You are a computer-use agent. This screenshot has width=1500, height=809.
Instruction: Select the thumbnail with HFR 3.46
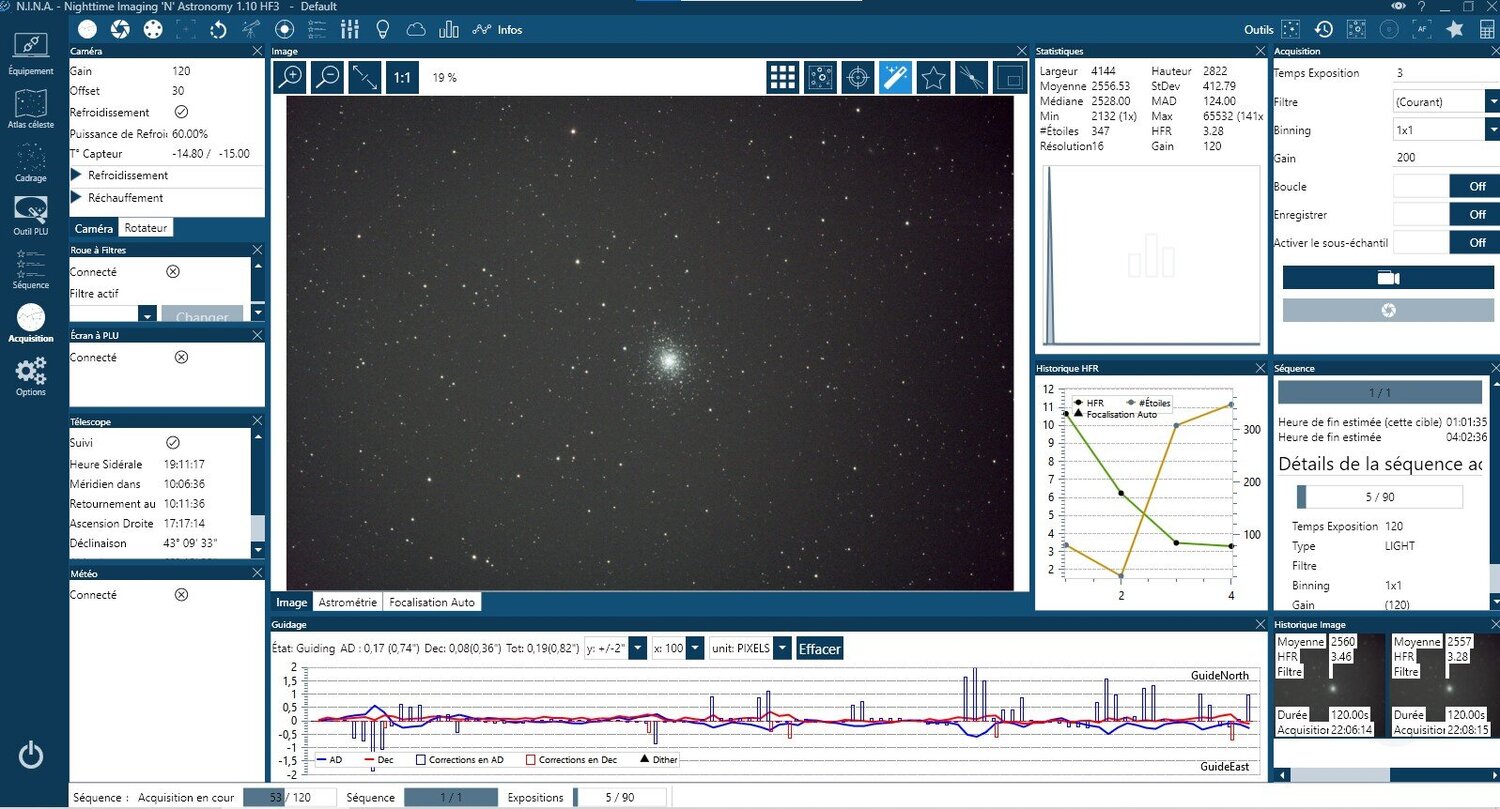pyautogui.click(x=1329, y=685)
